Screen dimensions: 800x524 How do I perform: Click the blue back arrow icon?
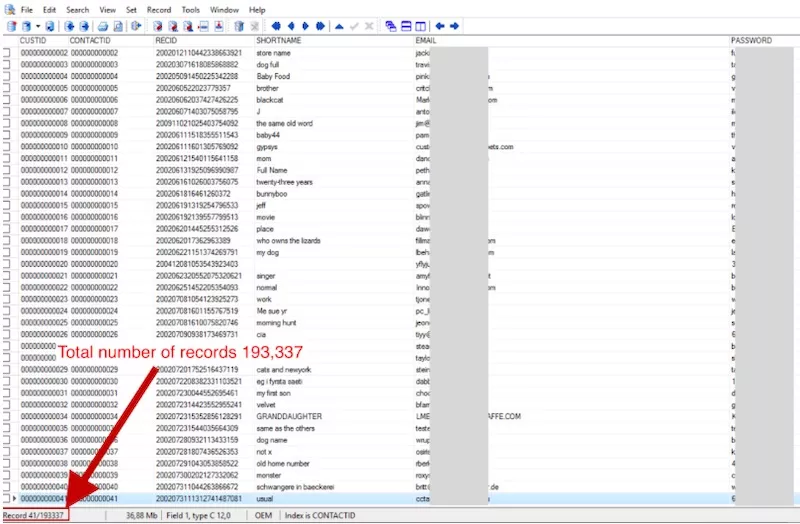point(440,26)
